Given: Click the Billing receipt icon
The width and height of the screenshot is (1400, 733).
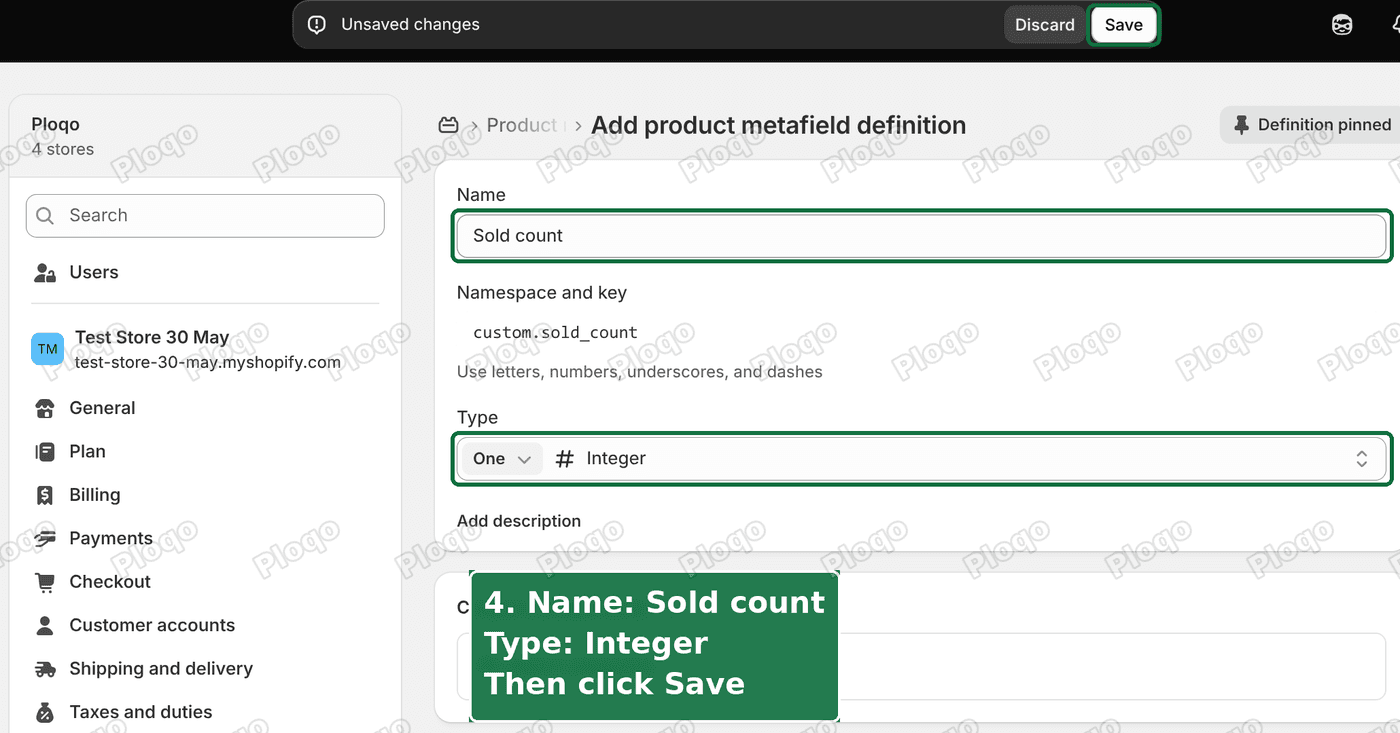Looking at the screenshot, I should coord(45,495).
